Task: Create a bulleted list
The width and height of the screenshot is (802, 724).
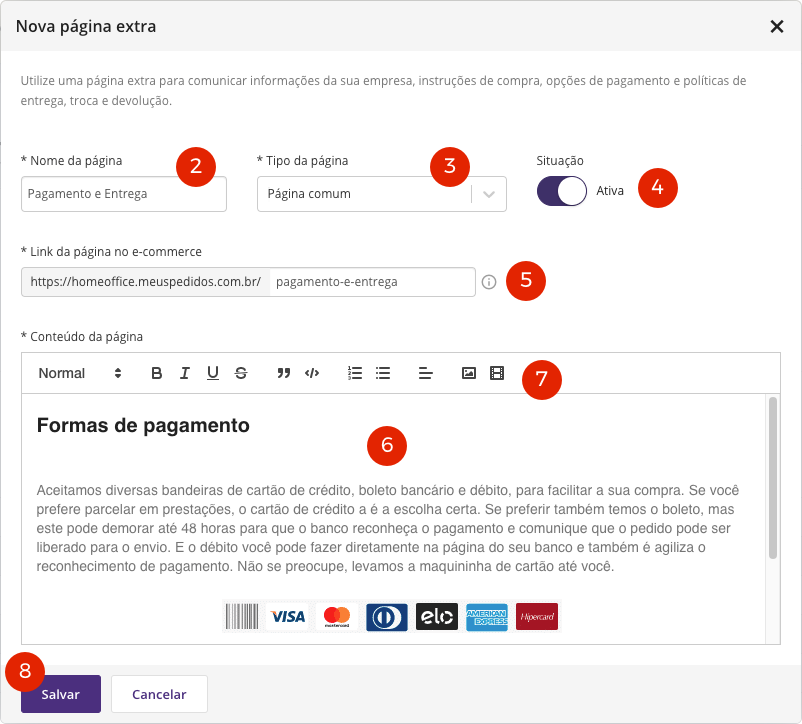Action: pos(383,373)
